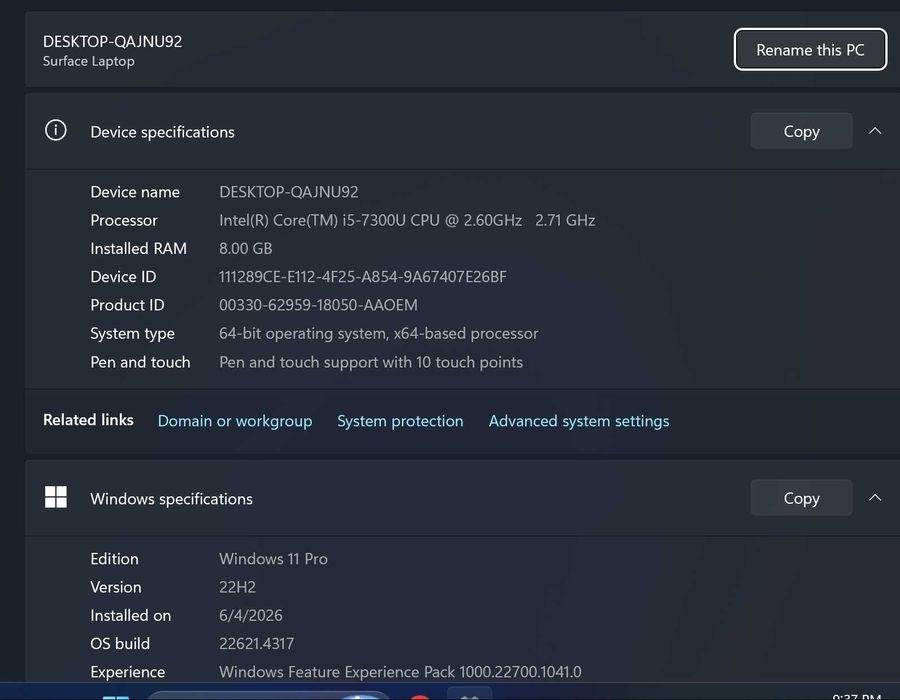The height and width of the screenshot is (700, 900).
Task: Select the Installed on date 6/4/2026
Action: coord(251,616)
